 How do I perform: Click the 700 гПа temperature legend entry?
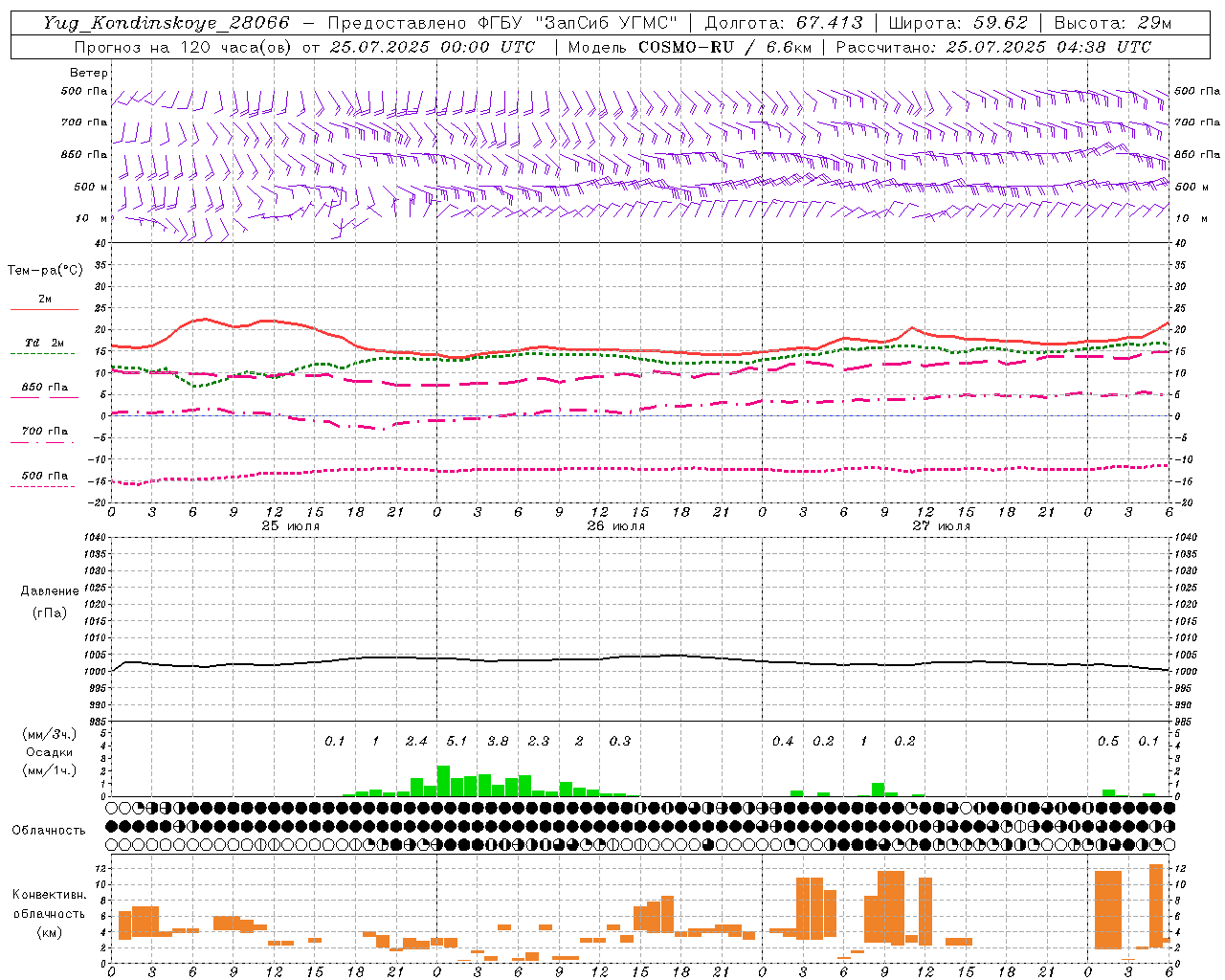click(45, 432)
